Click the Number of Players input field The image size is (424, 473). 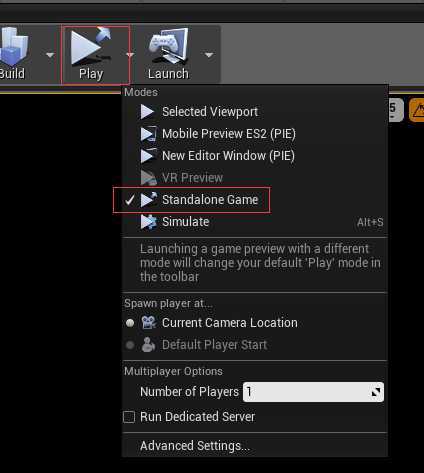(313, 392)
